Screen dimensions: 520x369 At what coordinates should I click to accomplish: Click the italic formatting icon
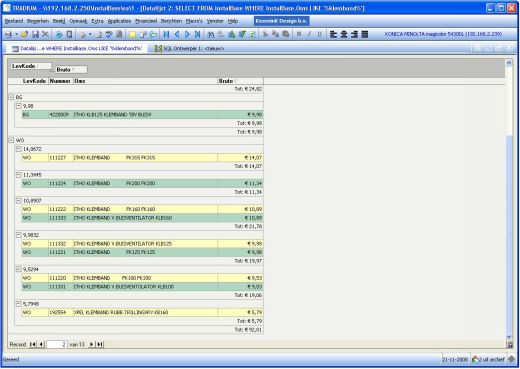[309, 34]
